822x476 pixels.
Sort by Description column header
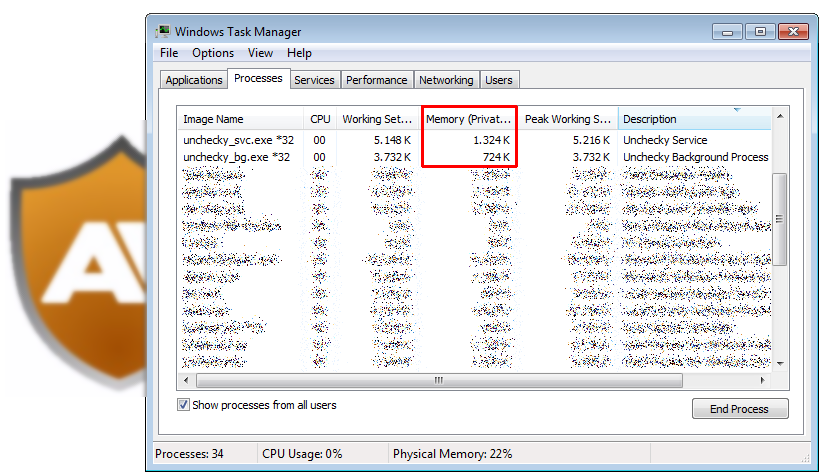pos(695,119)
